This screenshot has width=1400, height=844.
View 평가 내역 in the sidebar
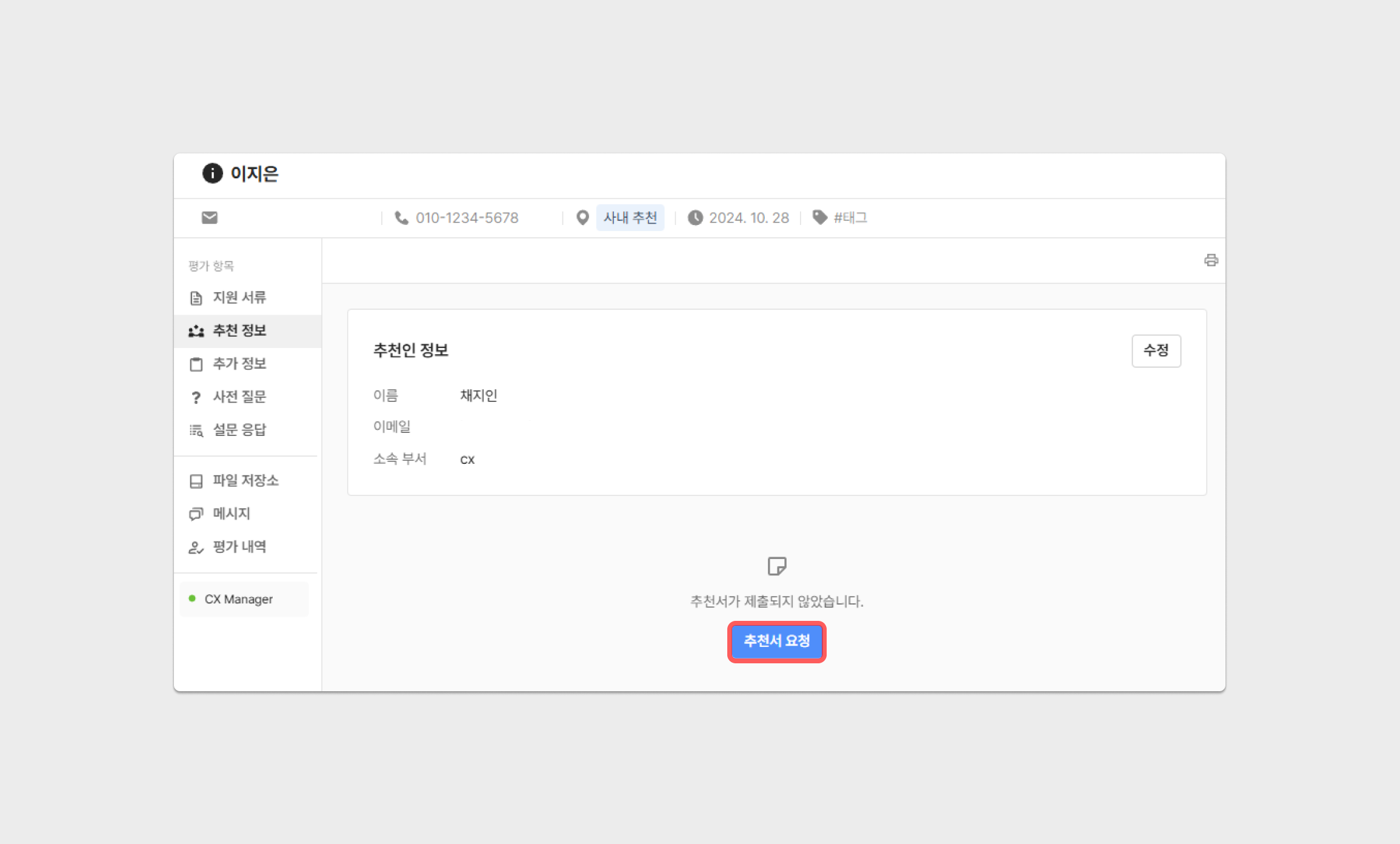click(x=239, y=547)
